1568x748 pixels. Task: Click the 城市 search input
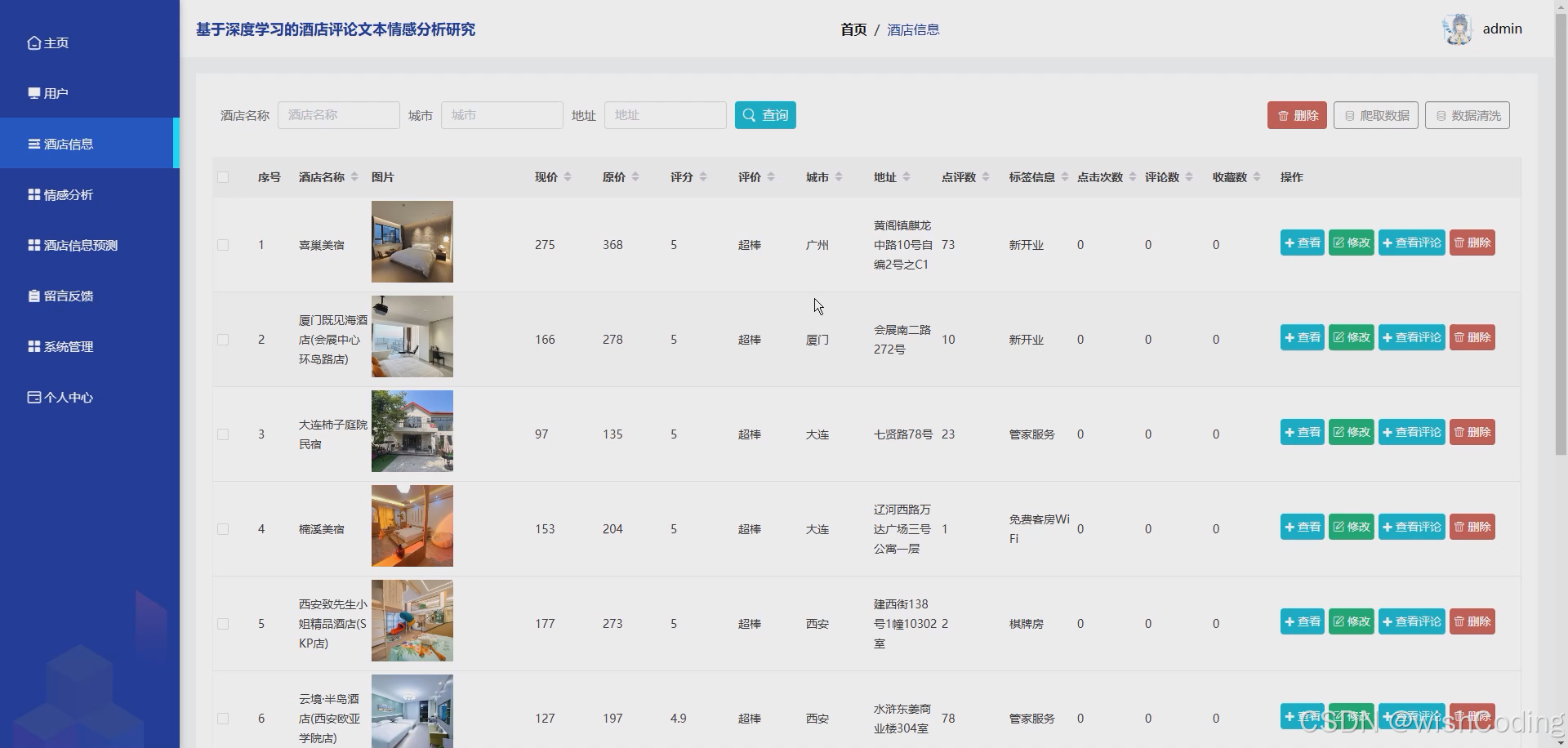pyautogui.click(x=502, y=115)
